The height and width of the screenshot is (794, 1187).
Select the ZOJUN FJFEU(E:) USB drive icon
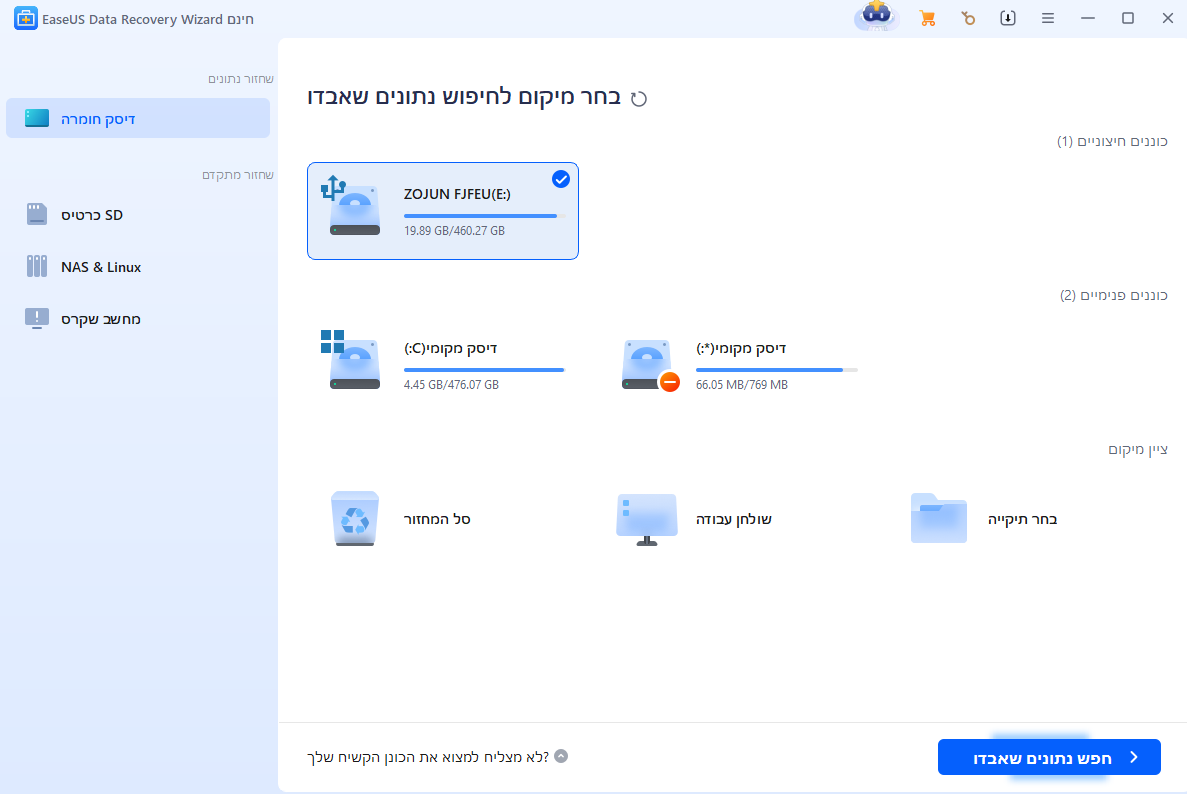pyautogui.click(x=351, y=206)
